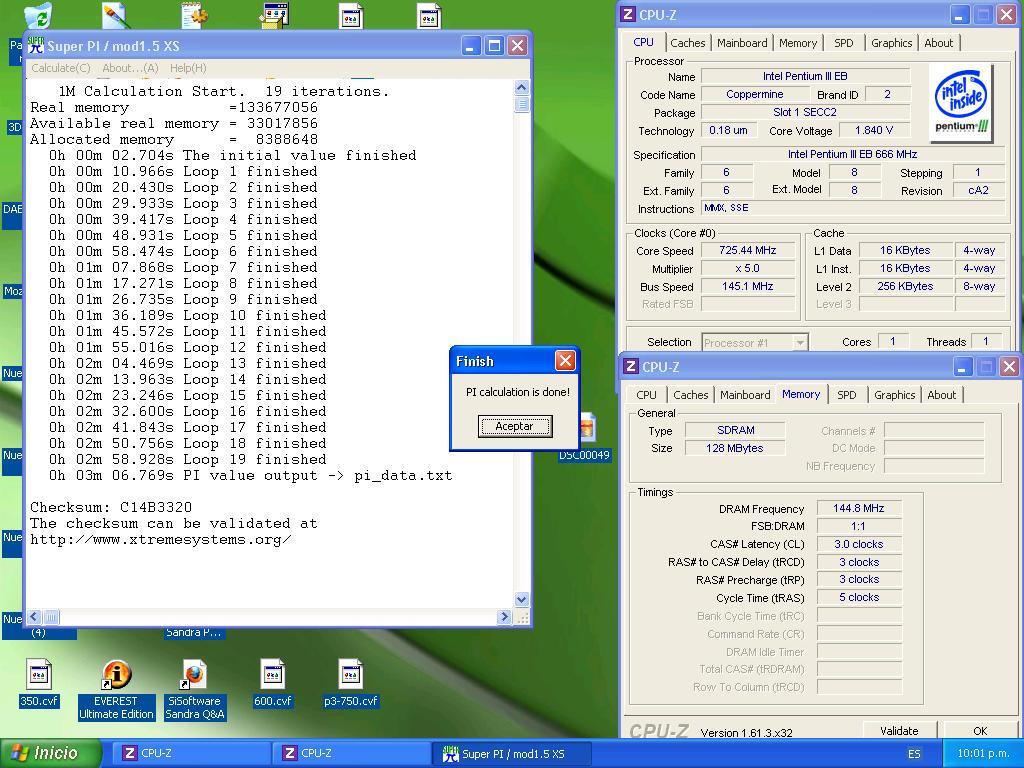Select the DSC00049 desktop image file
This screenshot has height=768, width=1024.
click(585, 438)
